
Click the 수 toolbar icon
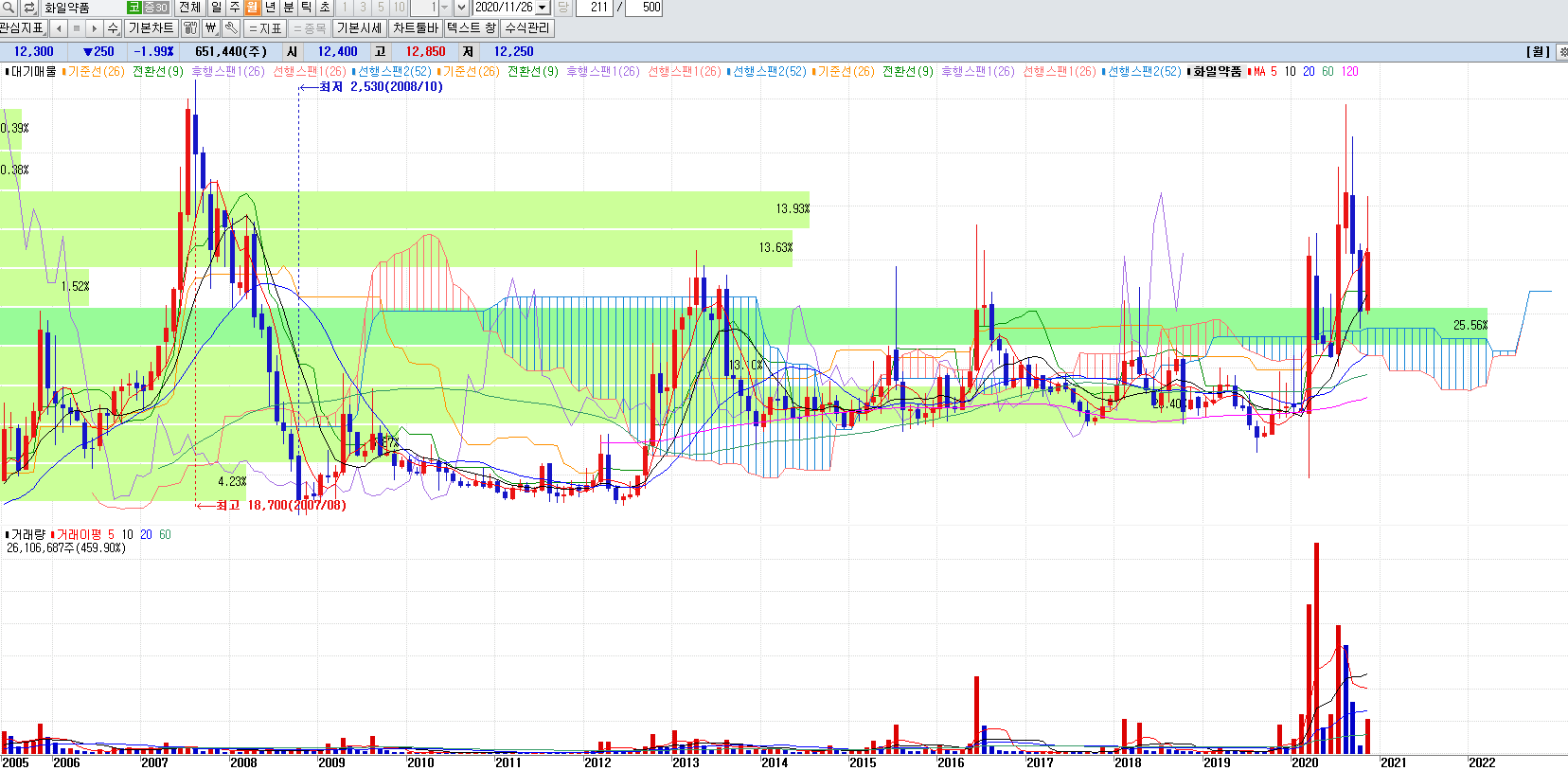click(x=113, y=28)
